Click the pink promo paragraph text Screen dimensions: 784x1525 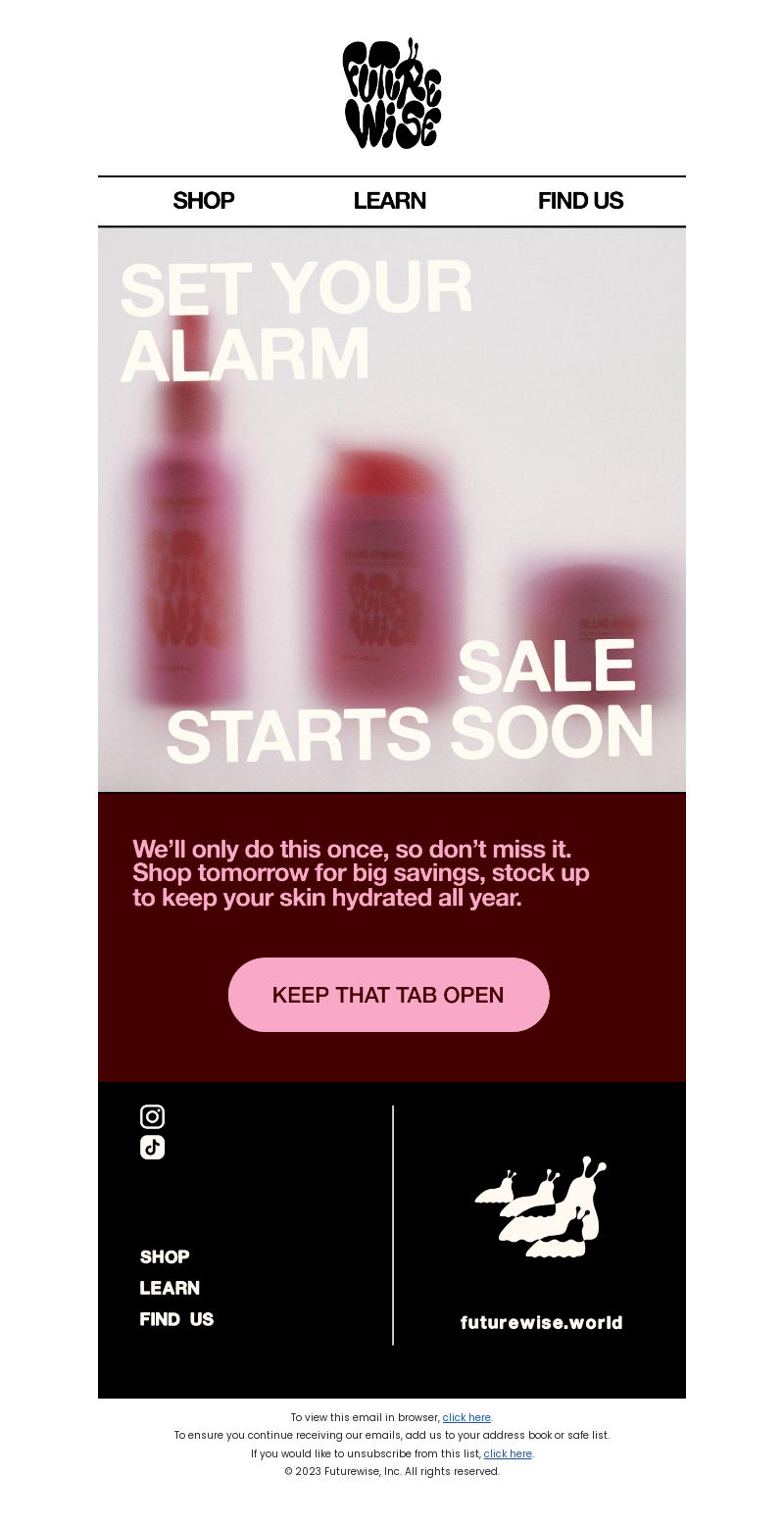click(361, 873)
